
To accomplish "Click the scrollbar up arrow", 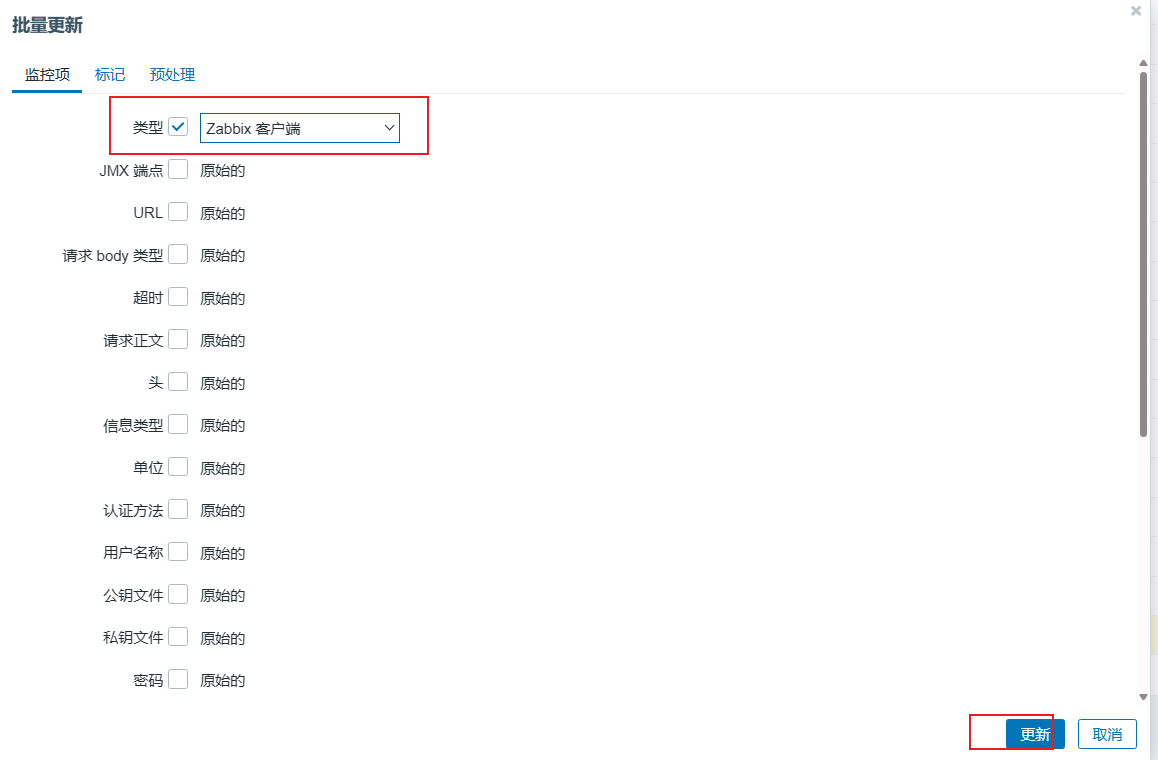I will [1143, 64].
